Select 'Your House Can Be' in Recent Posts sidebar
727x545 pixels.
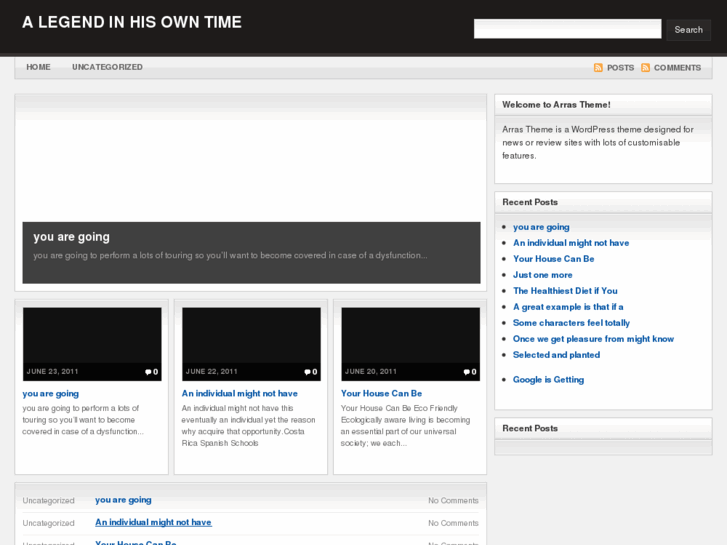coord(554,259)
